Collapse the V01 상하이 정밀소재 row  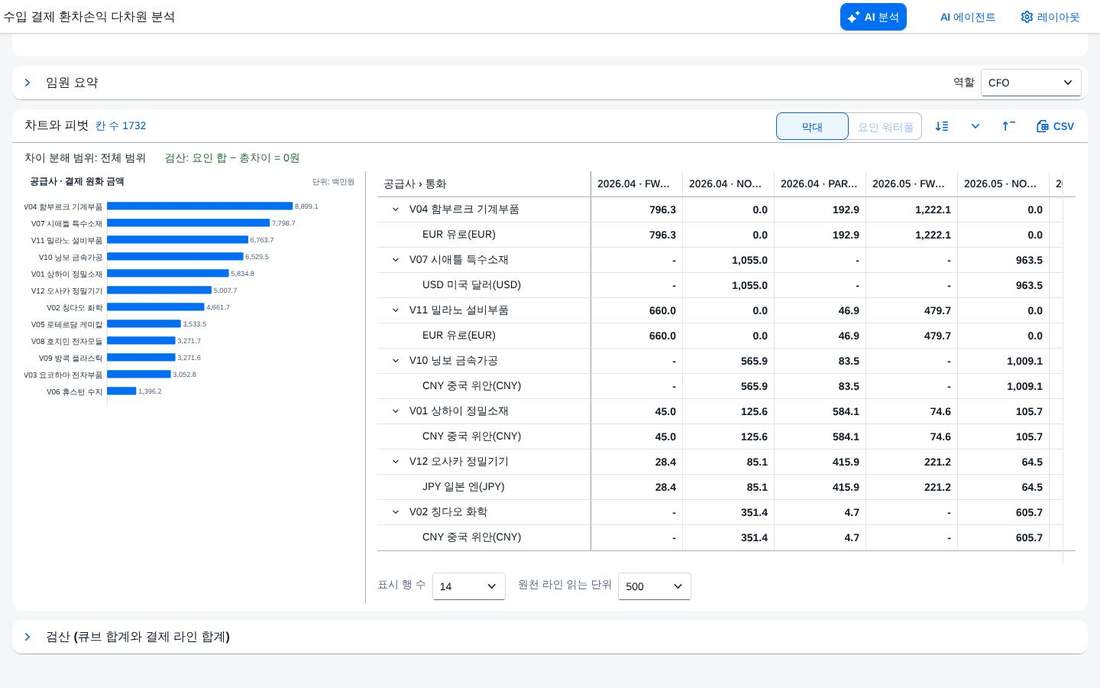[x=396, y=412]
